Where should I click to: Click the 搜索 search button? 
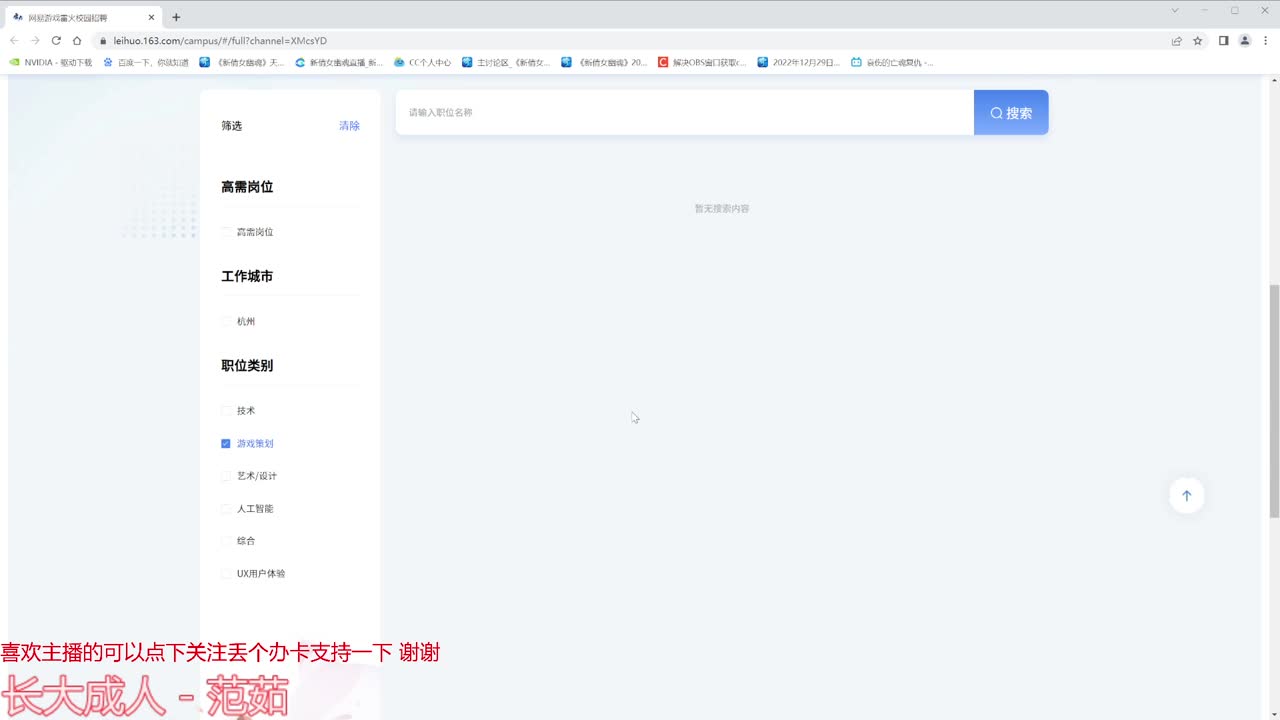click(x=1011, y=112)
